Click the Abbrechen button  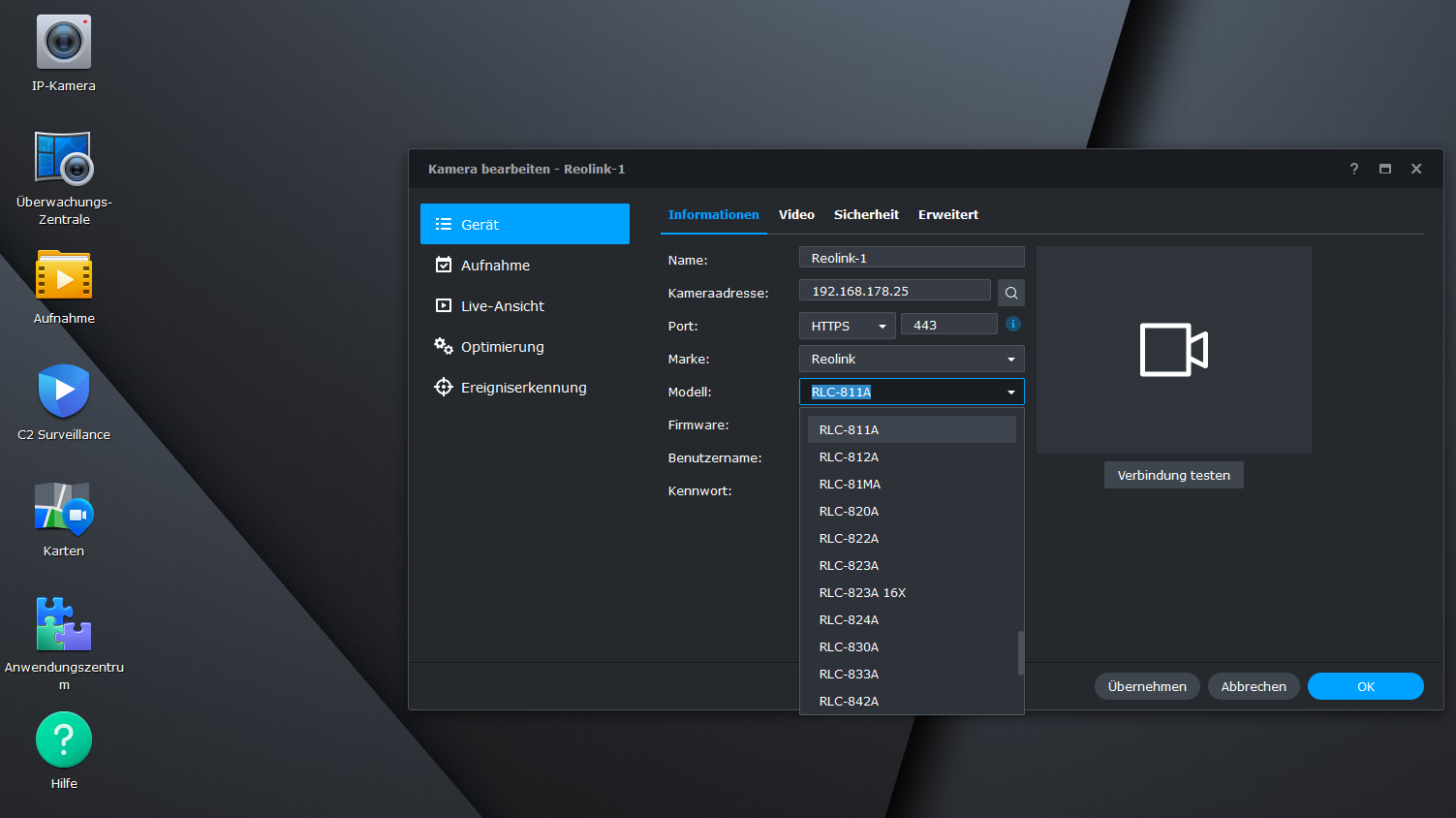tap(1254, 686)
